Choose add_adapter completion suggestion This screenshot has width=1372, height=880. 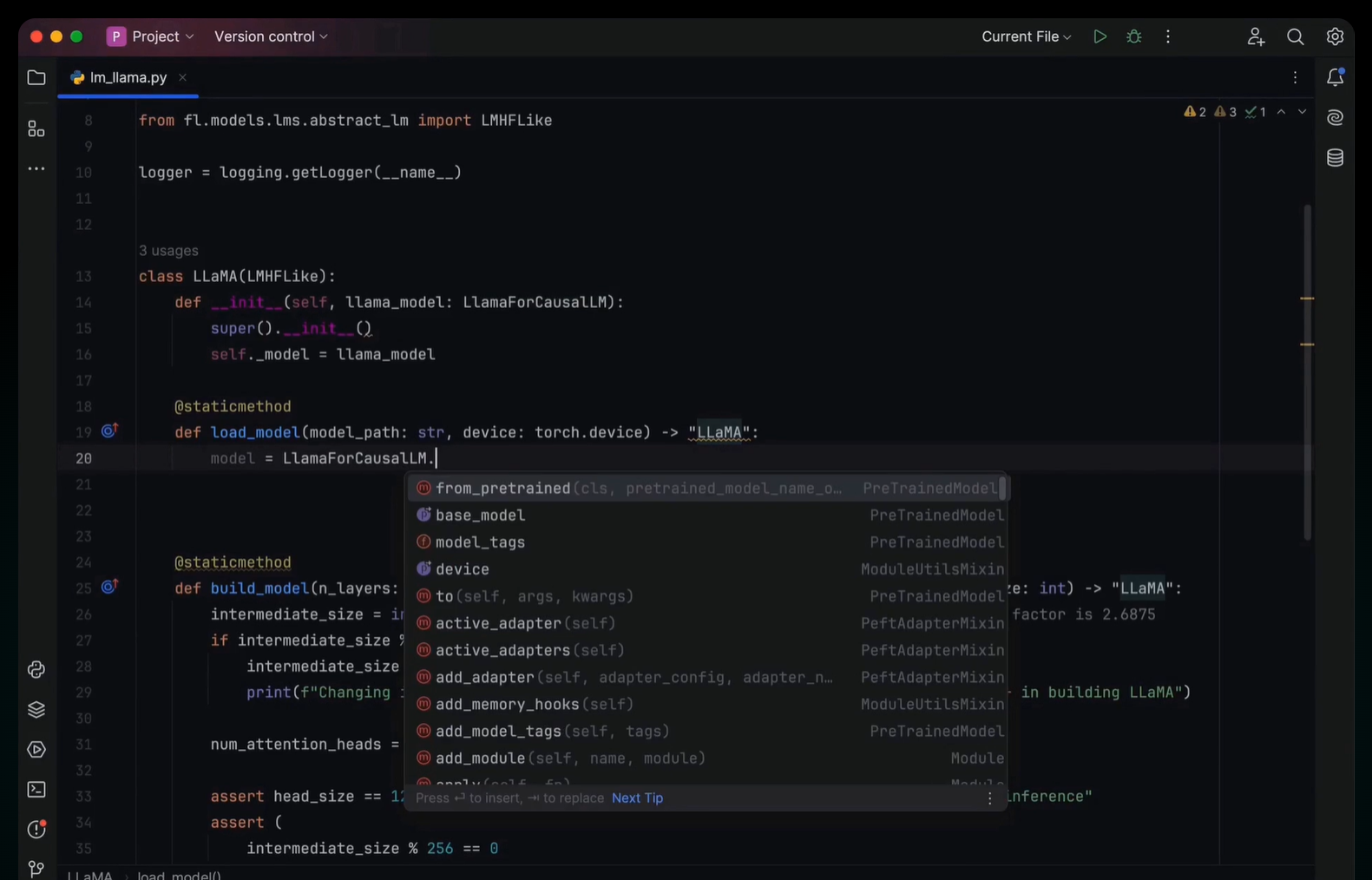706,677
